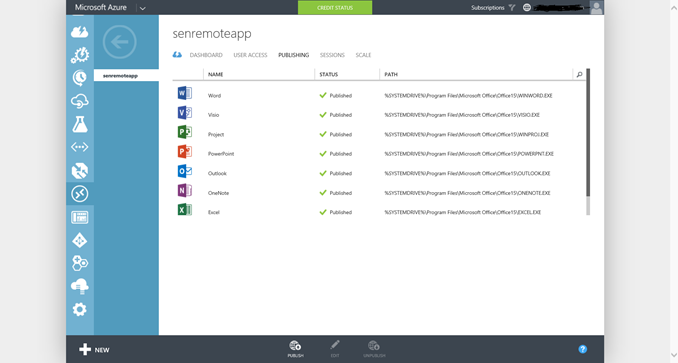Expand the Microsoft Azure chevron dropdown

click(x=142, y=8)
